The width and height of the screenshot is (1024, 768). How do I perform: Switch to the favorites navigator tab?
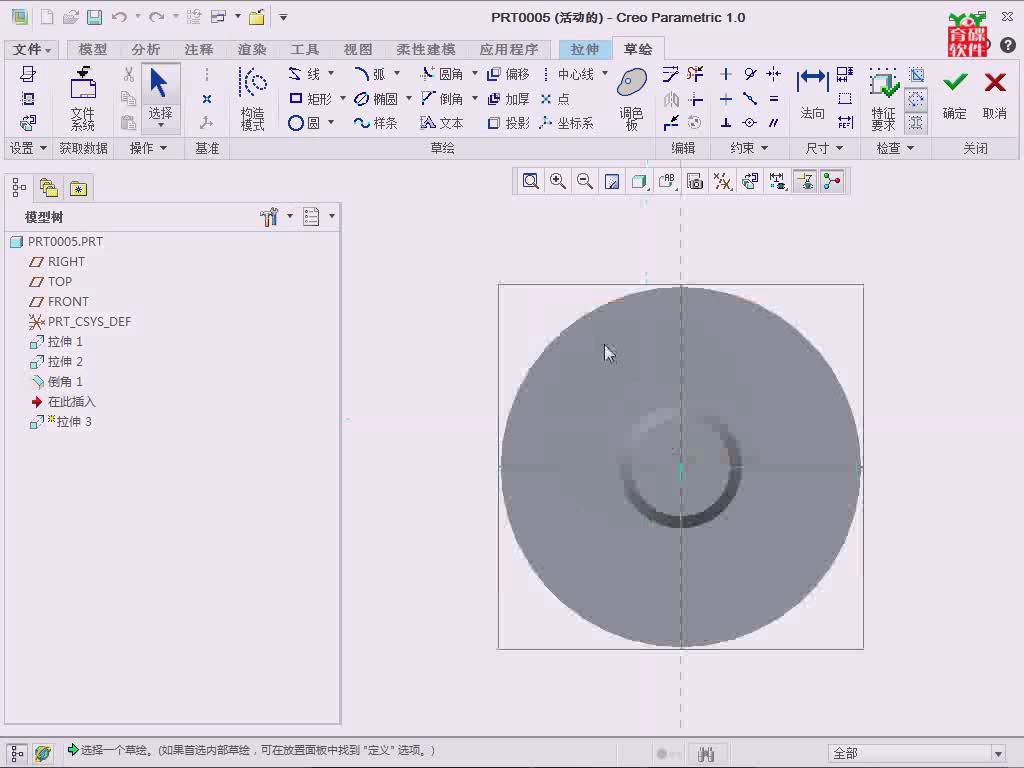point(78,189)
